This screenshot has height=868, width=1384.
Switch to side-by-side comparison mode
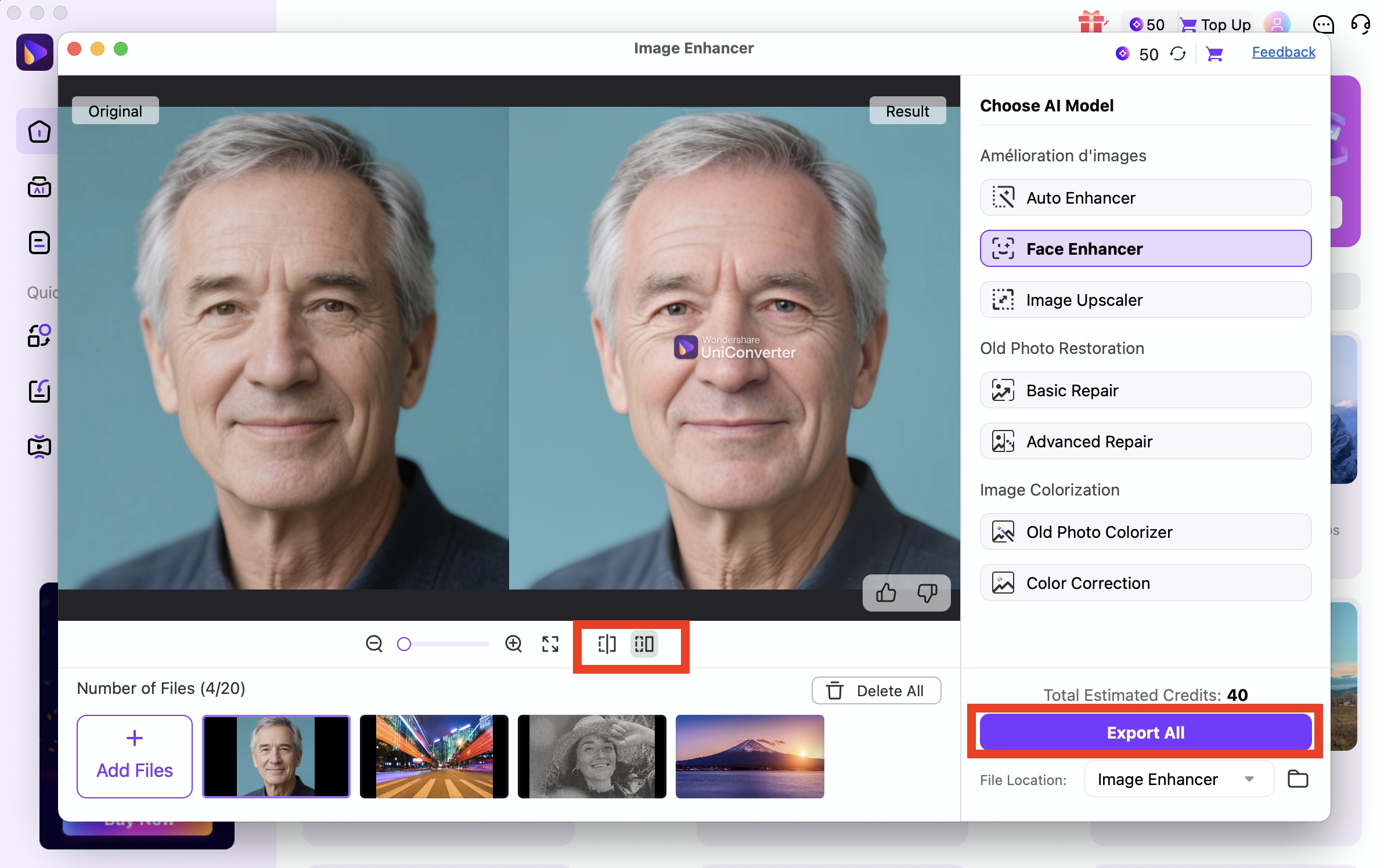pyautogui.click(x=644, y=643)
